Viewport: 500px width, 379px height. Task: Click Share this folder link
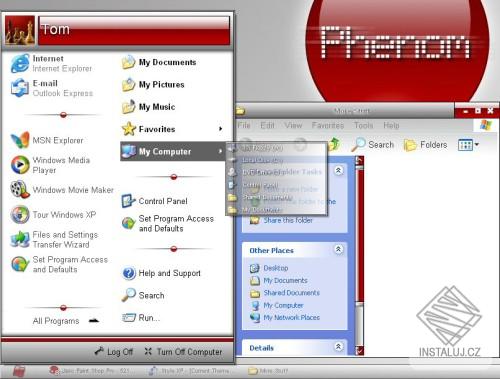[282, 220]
